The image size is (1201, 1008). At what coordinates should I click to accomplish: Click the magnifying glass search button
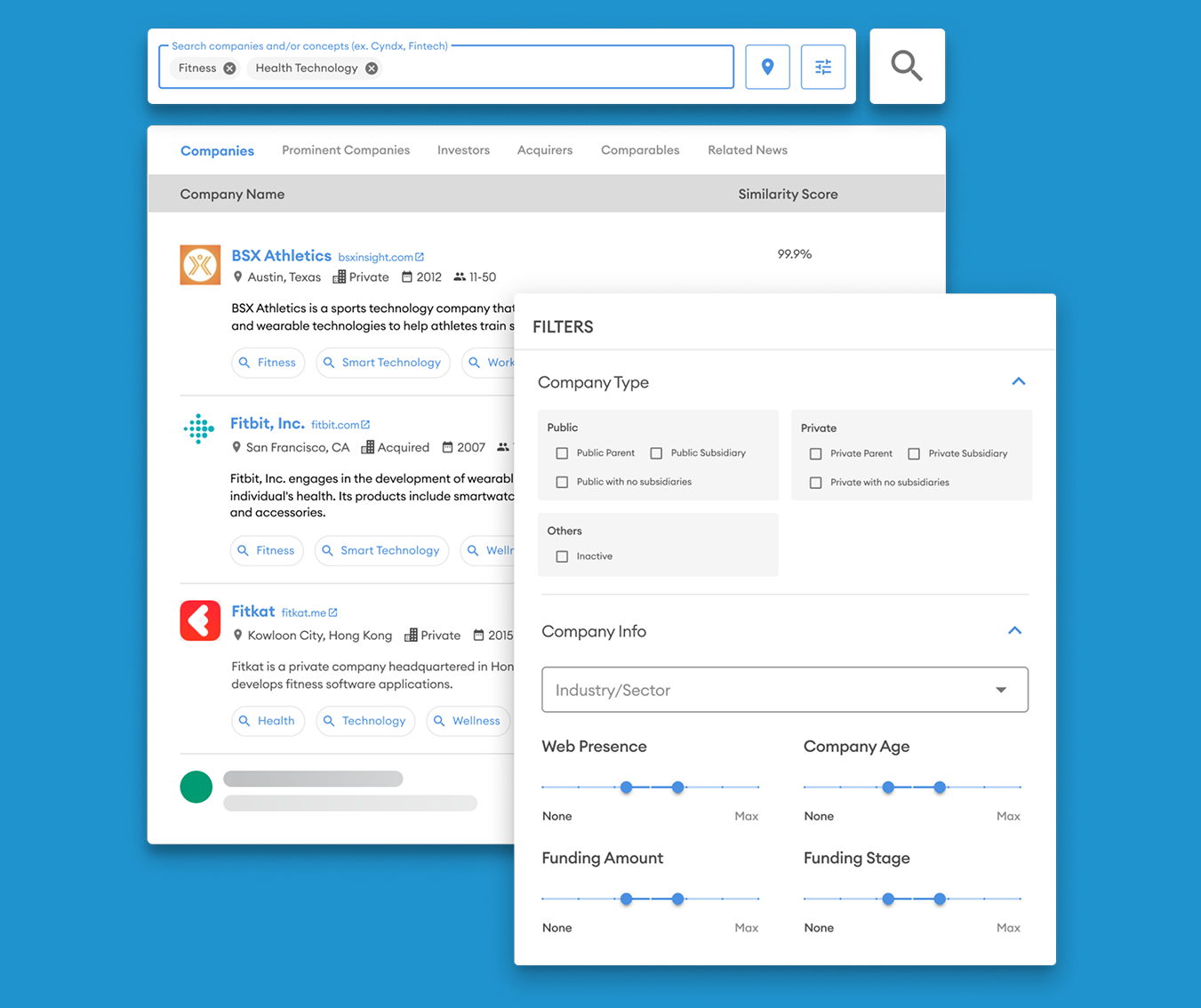tap(907, 66)
